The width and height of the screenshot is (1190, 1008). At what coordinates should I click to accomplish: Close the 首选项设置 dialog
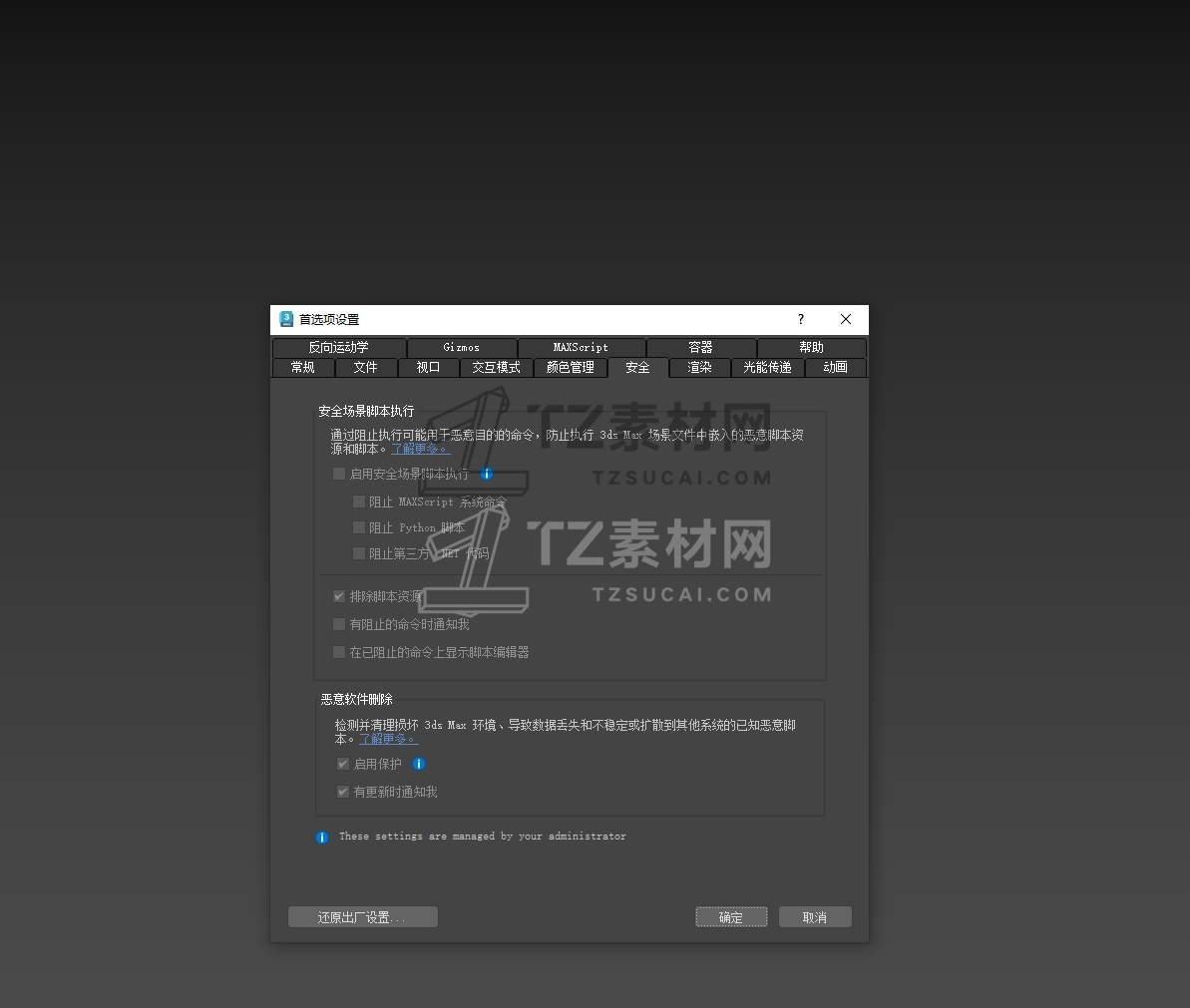[x=846, y=319]
